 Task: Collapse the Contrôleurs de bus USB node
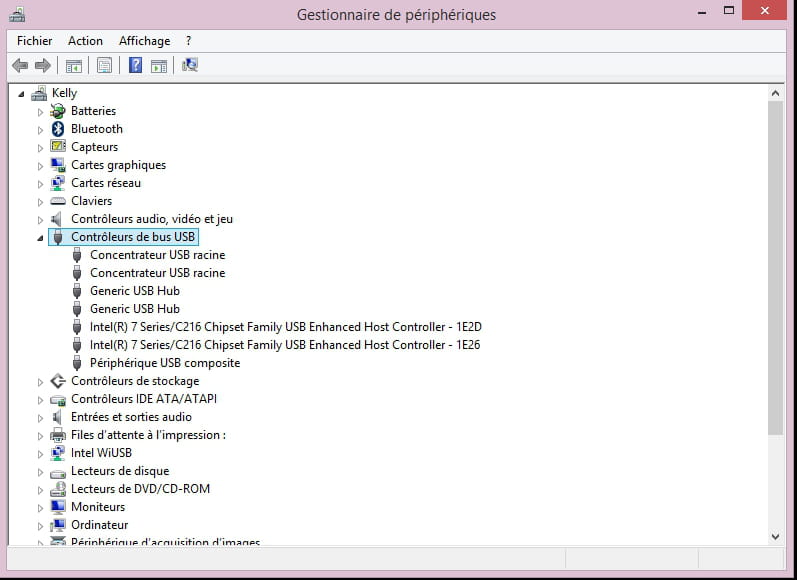point(40,238)
